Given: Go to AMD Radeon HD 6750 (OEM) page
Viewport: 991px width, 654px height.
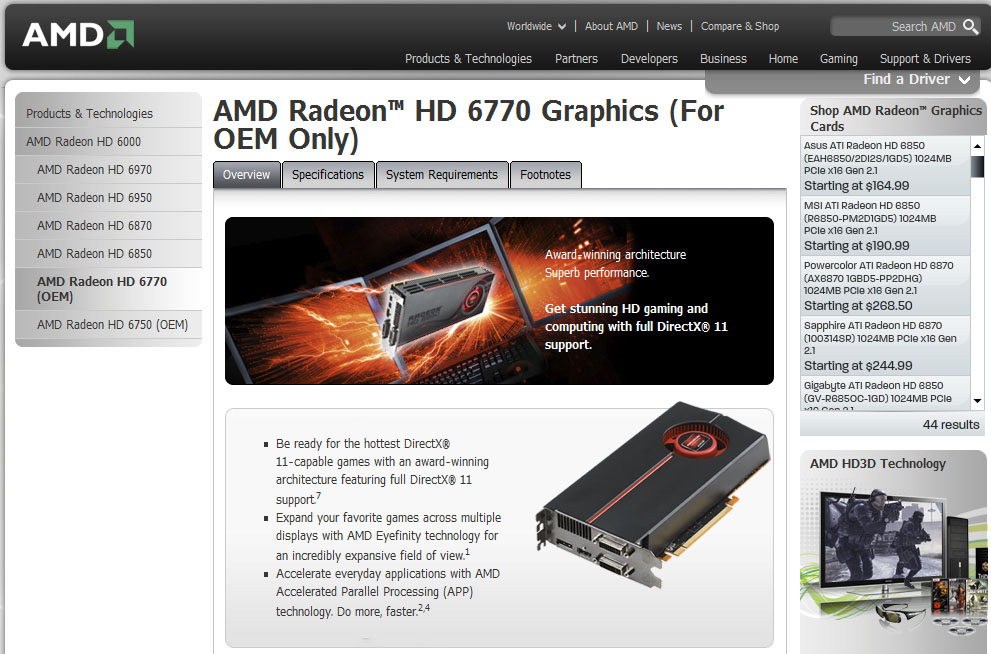Looking at the screenshot, I should (x=112, y=325).
